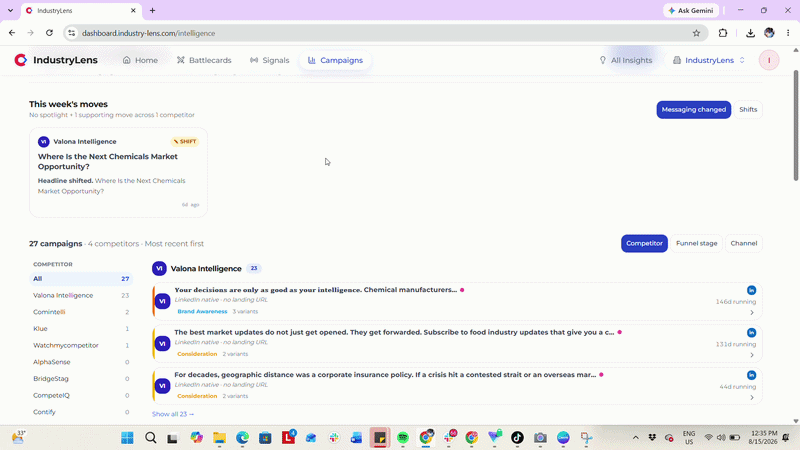Filter by AlphaSense competitor
Viewport: 800px width, 450px height.
pyautogui.click(x=81, y=362)
